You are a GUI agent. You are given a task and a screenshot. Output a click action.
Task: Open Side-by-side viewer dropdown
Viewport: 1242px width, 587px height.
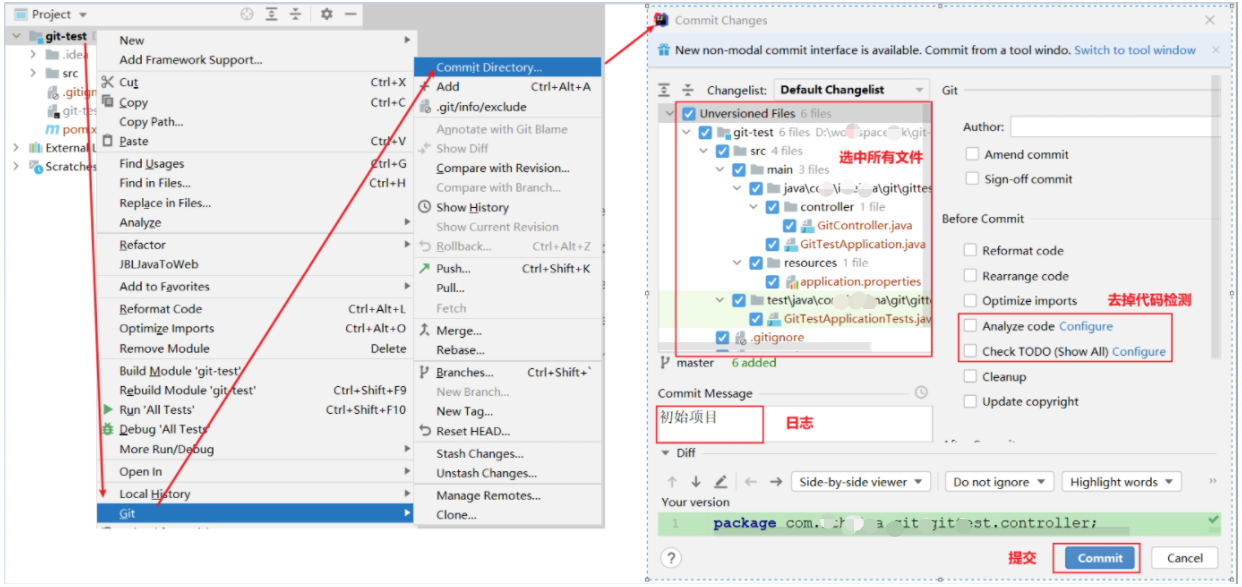(x=861, y=482)
